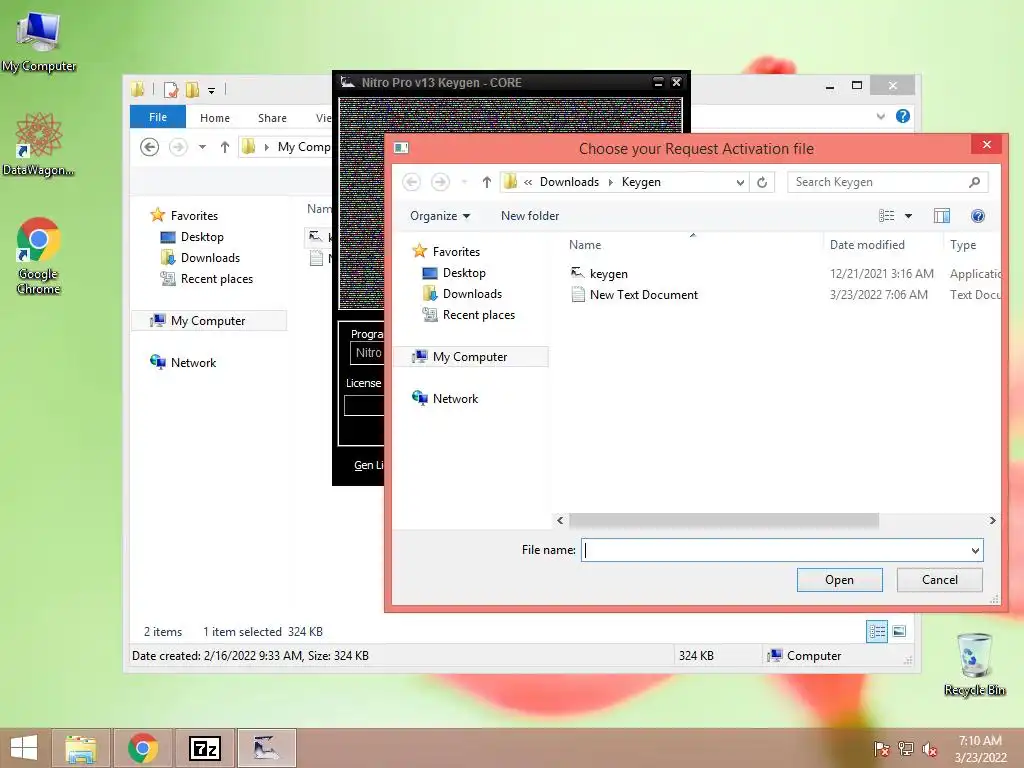Click Up arrow in the Explorer window
Viewport: 1024px width, 768px height.
point(225,147)
